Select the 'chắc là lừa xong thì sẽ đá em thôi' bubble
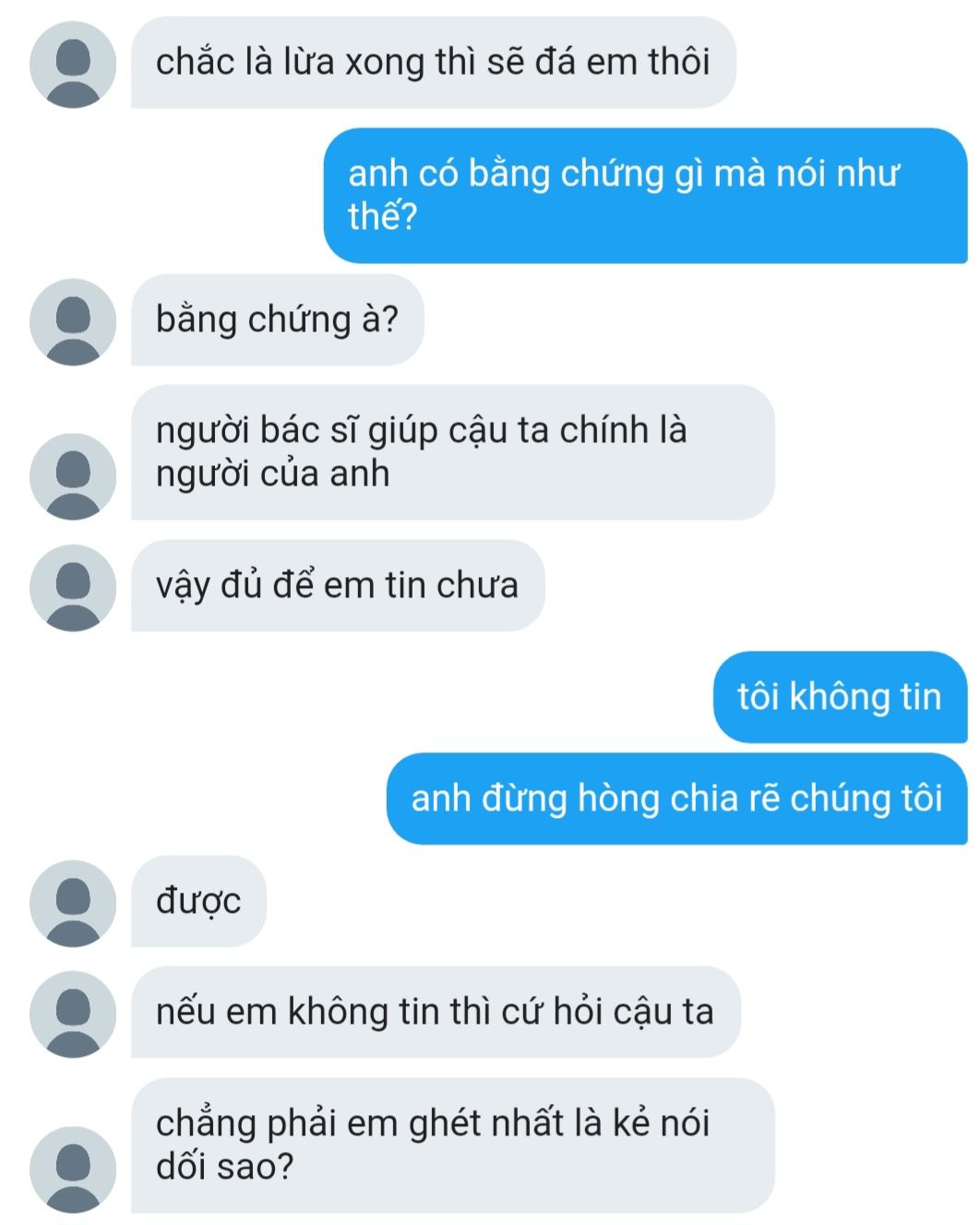 click(x=433, y=62)
